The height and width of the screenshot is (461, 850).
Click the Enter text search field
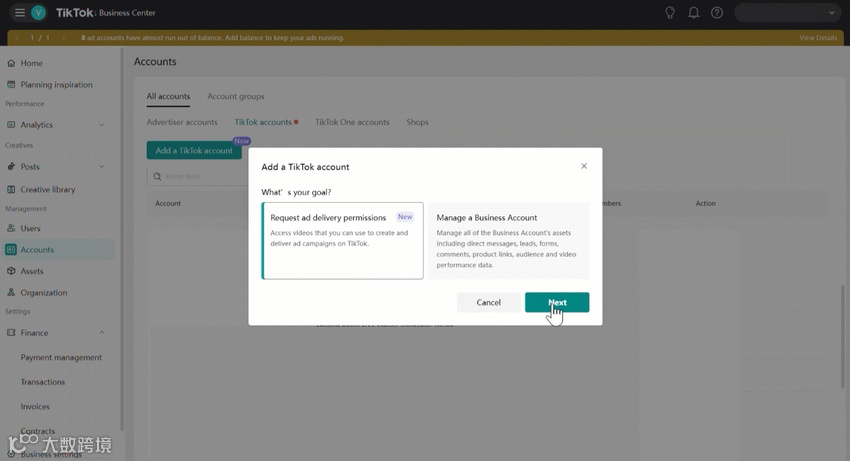pyautogui.click(x=197, y=176)
